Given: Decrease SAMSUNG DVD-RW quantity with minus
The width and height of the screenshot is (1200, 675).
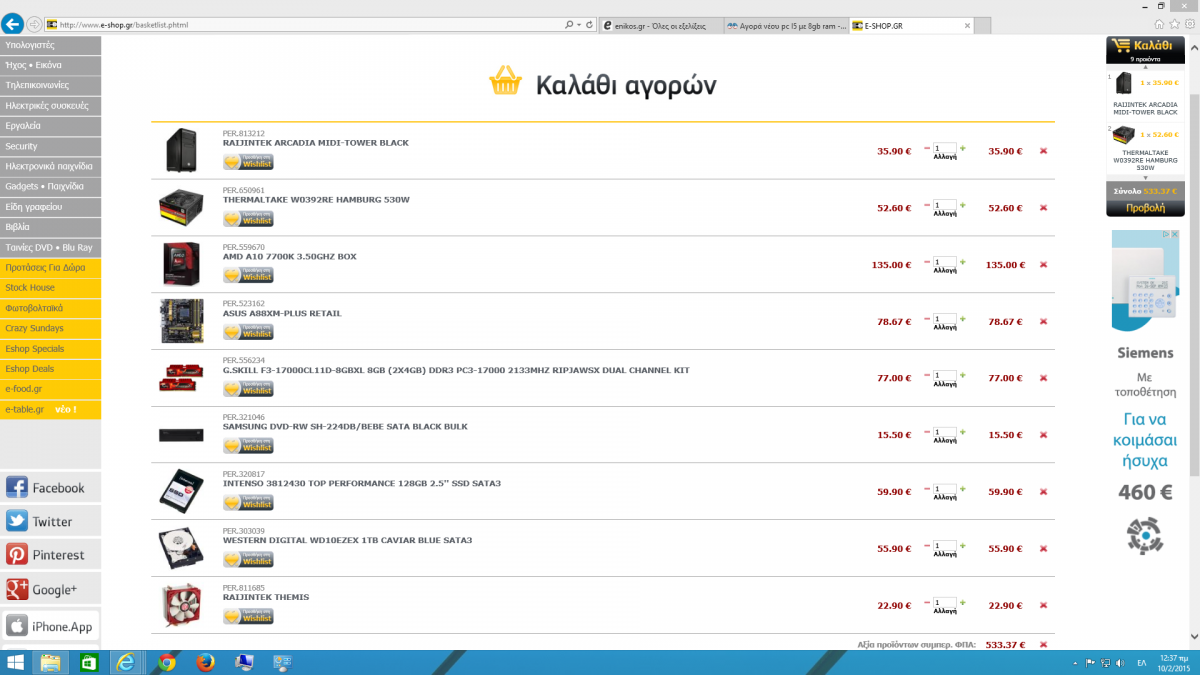Looking at the screenshot, I should pos(927,432).
